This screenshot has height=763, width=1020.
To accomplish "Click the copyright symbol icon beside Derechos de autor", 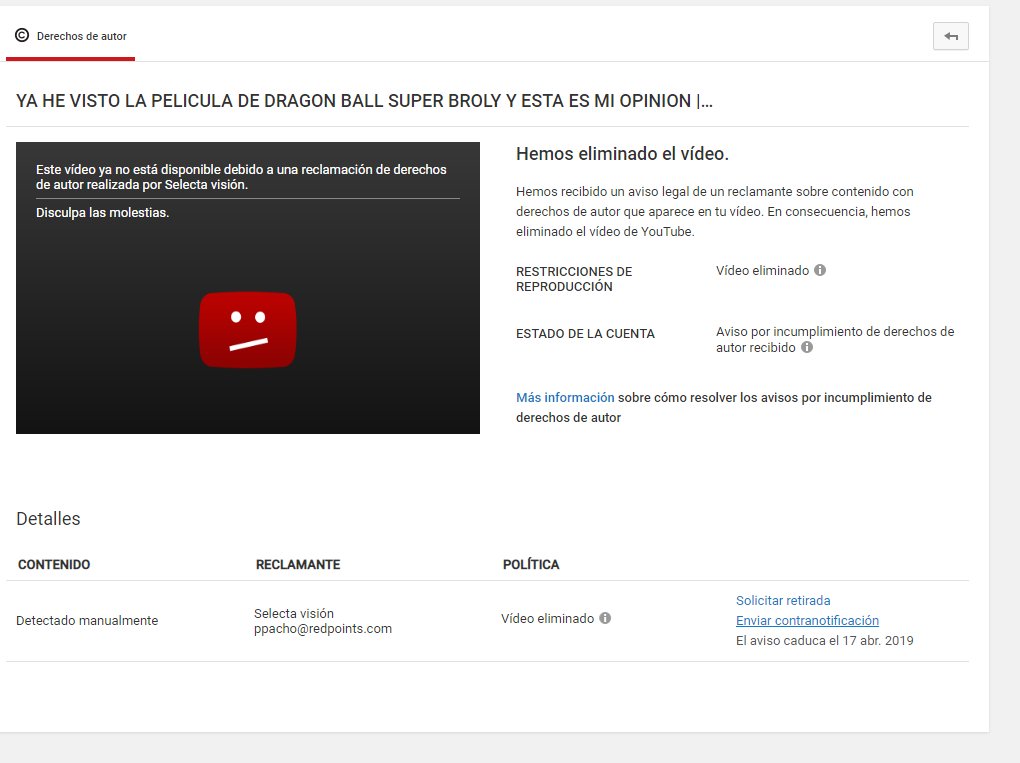I will coord(22,36).
